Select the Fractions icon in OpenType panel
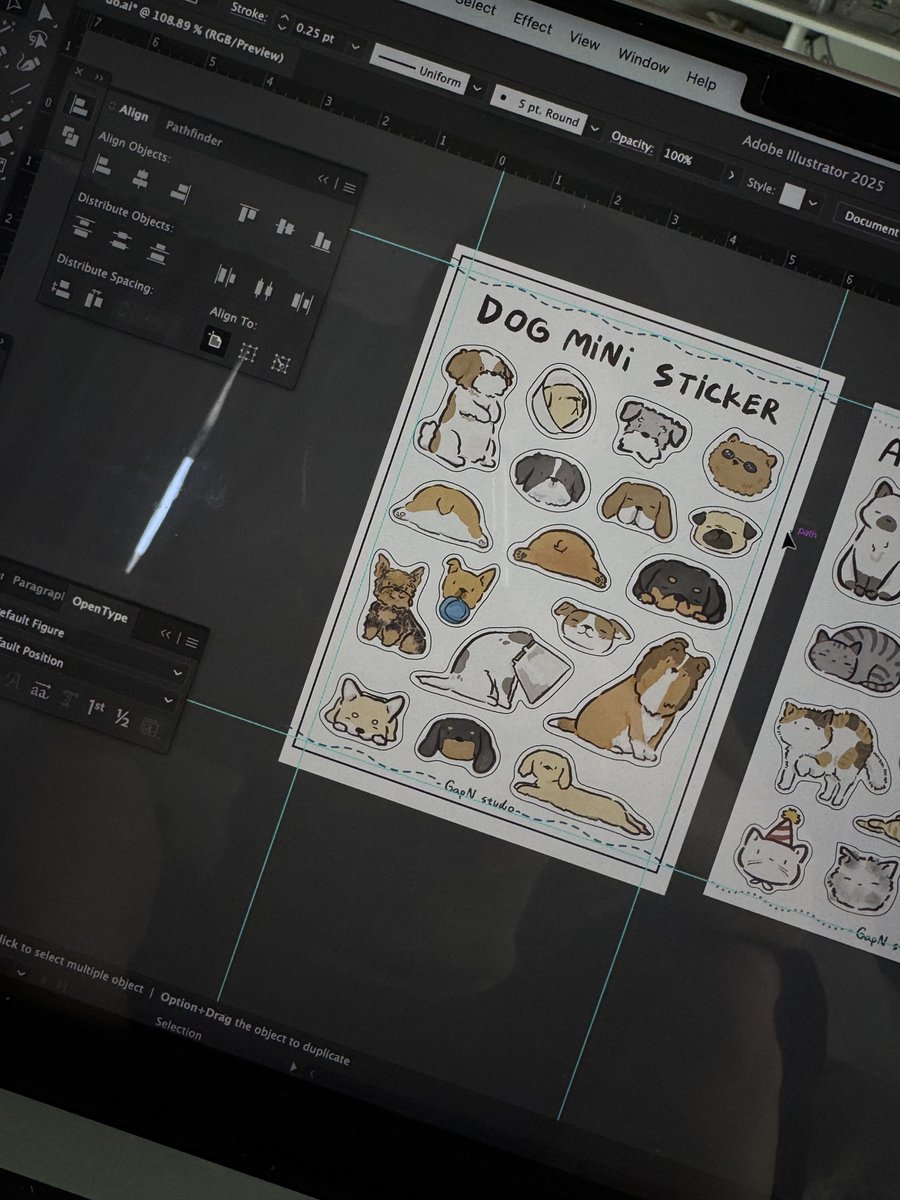 pos(123,718)
